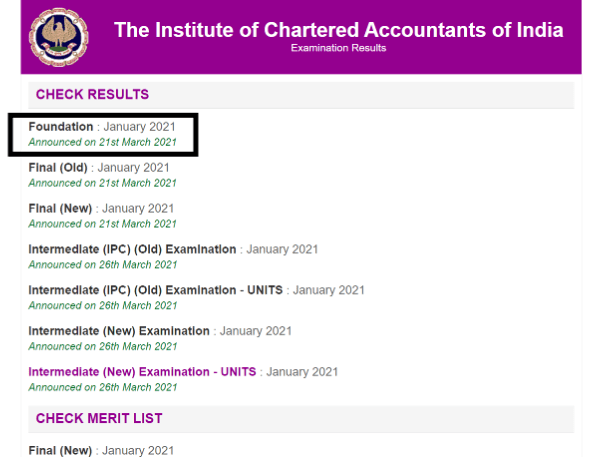Open Final (Old) January 2021 result
Screen dimensions: 594x457
(58, 167)
